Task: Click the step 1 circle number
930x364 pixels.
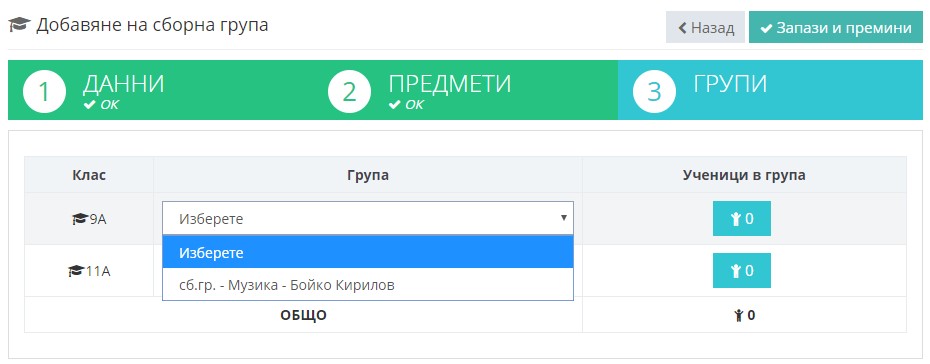Action: coord(44,92)
